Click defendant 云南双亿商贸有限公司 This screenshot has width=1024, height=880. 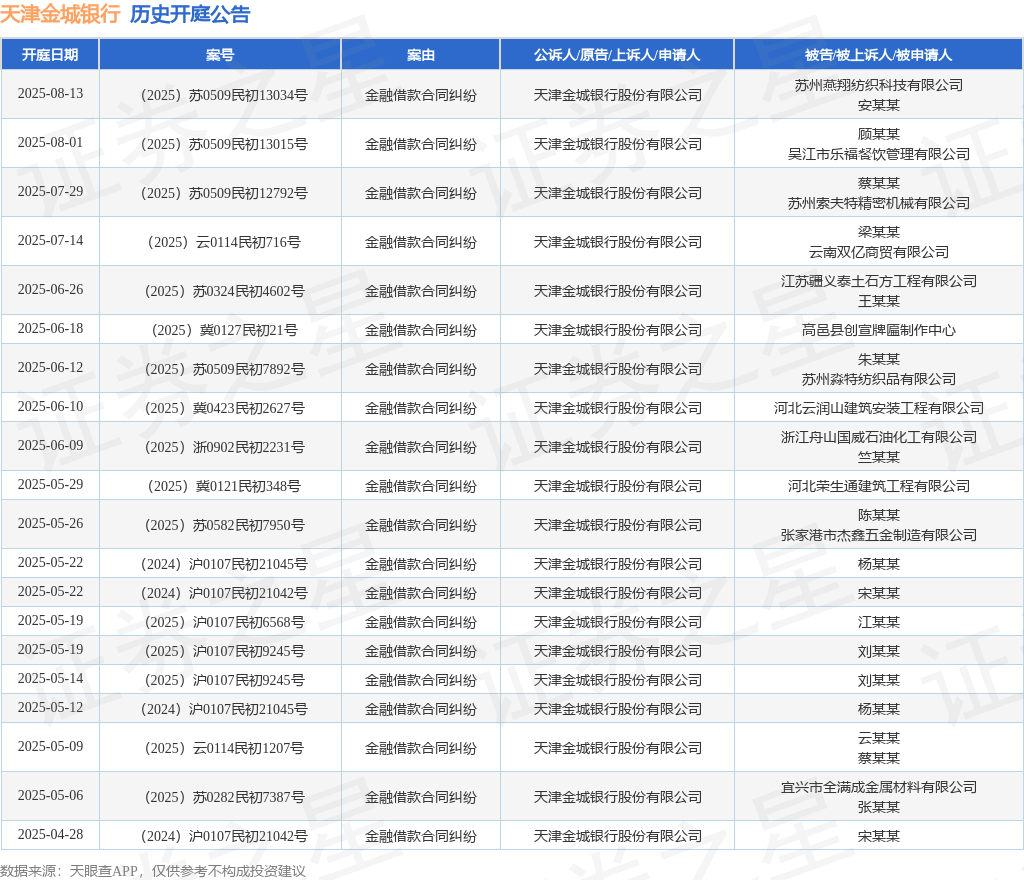[x=878, y=252]
